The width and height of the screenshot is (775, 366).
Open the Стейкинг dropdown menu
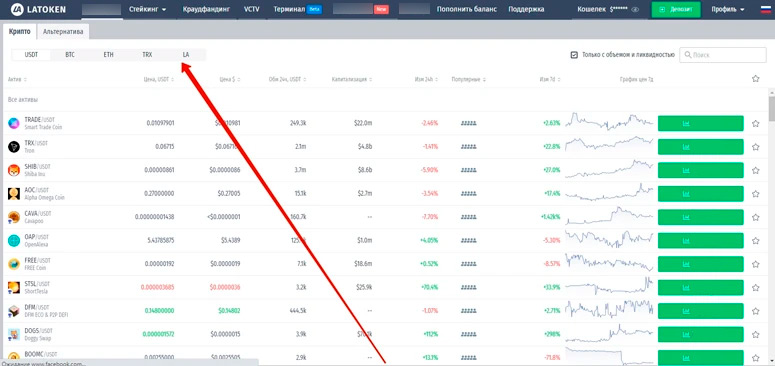point(147,9)
